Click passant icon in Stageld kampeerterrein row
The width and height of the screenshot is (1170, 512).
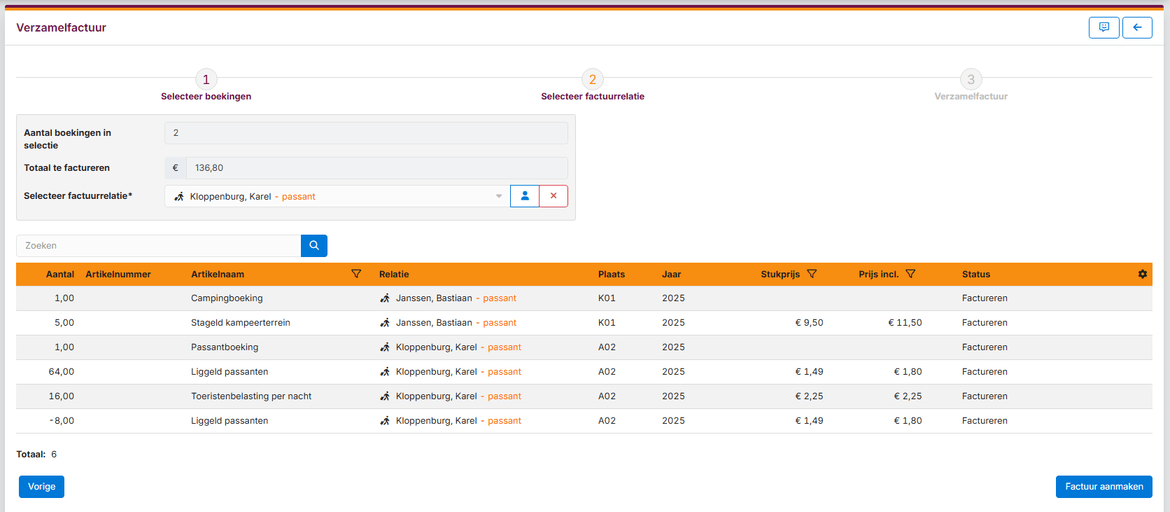[385, 322]
